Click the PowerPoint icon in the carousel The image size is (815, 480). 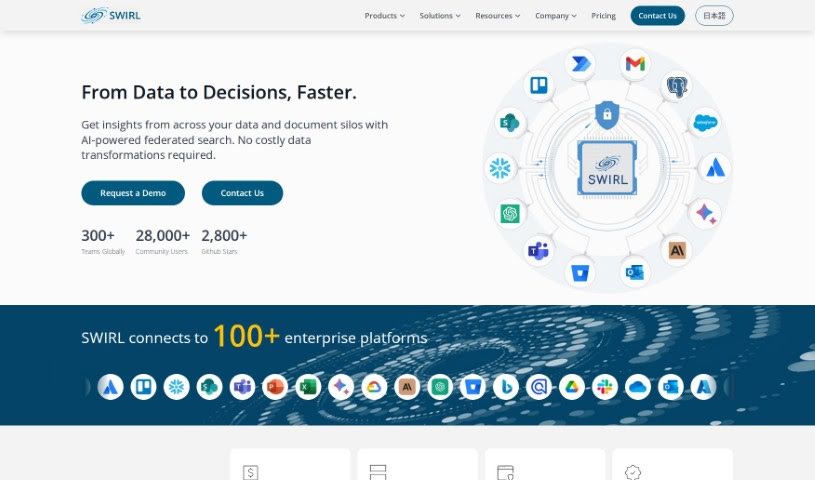[274, 386]
